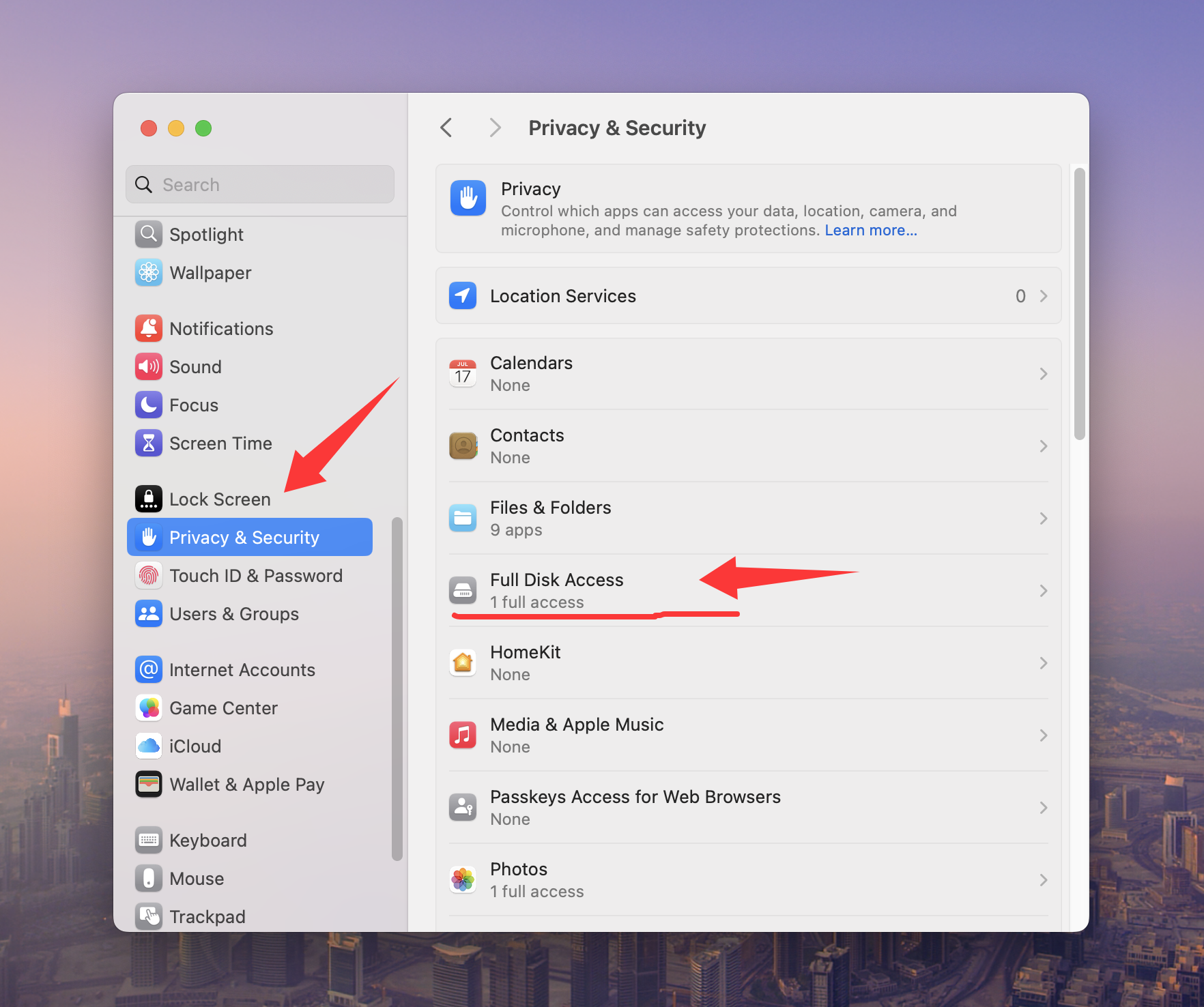Open Focus via the crescent moon icon
1204x1007 pixels.
(148, 405)
